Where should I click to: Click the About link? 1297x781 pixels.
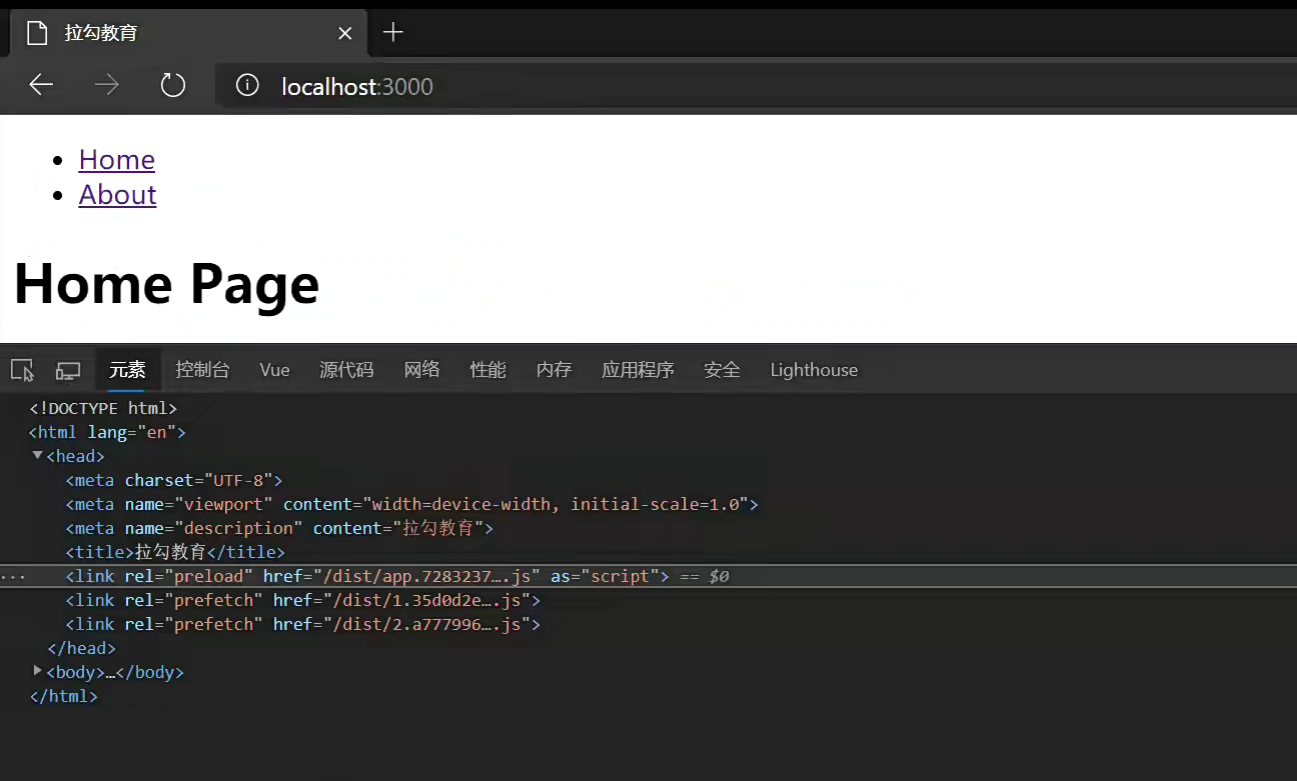[117, 195]
